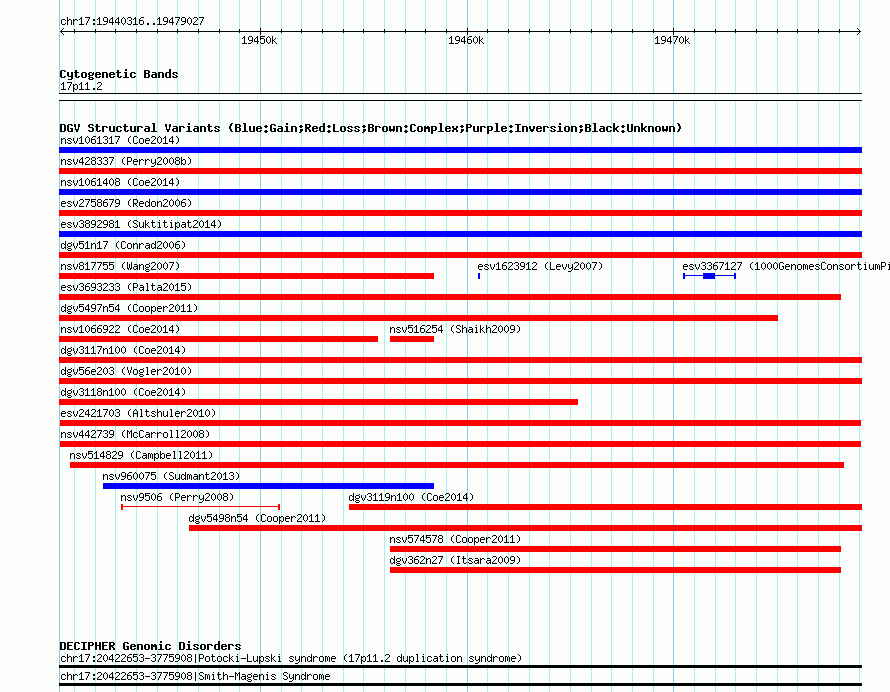Screen dimensions: 890x692
Task: Click the red bar under dgv3119n100
Action: pyautogui.click(x=606, y=507)
